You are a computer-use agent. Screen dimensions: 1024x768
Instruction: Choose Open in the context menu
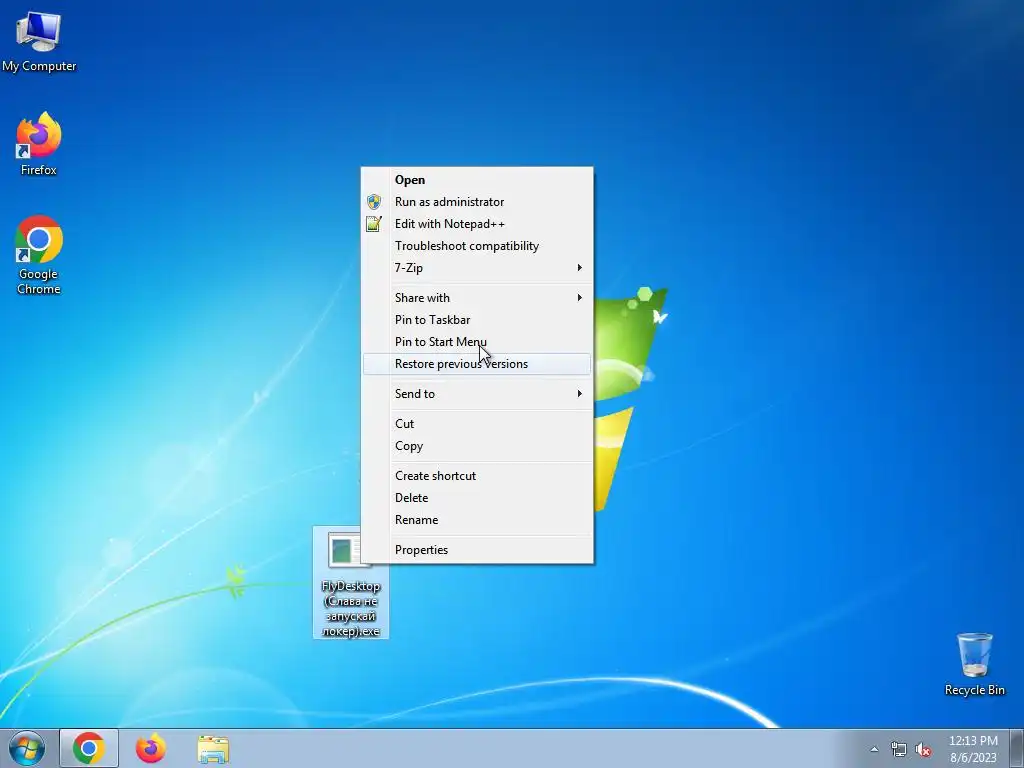(477, 180)
